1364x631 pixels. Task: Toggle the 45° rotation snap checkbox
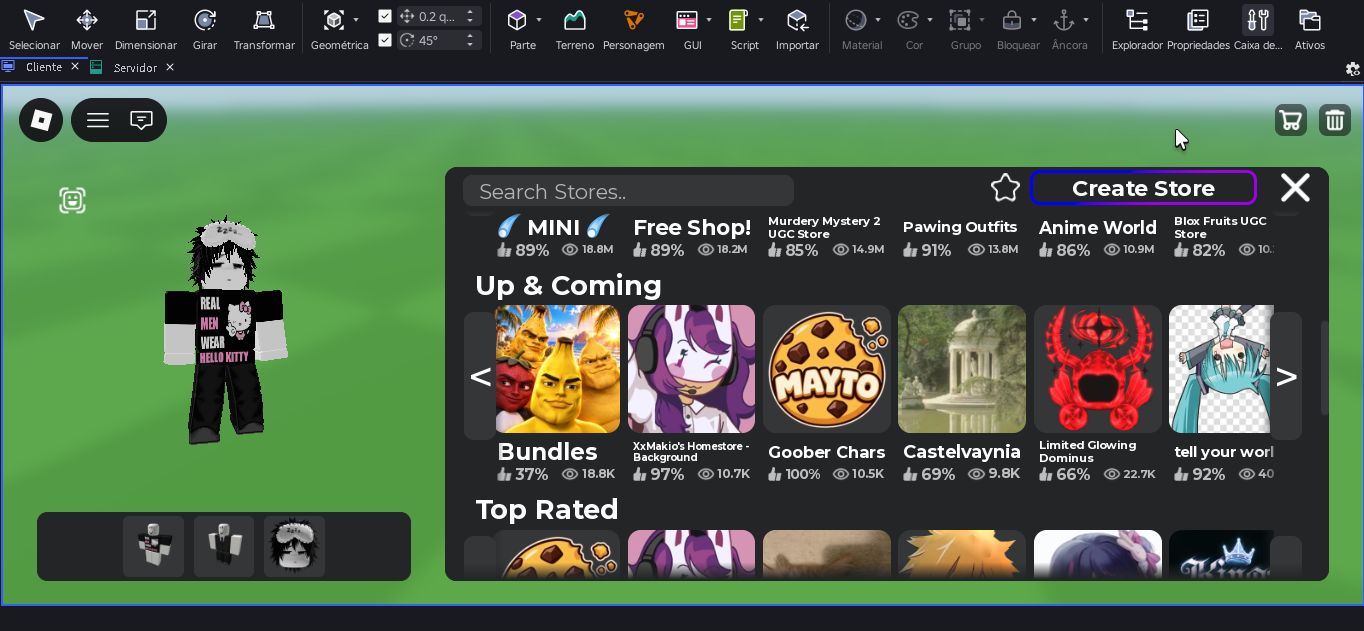(x=385, y=40)
